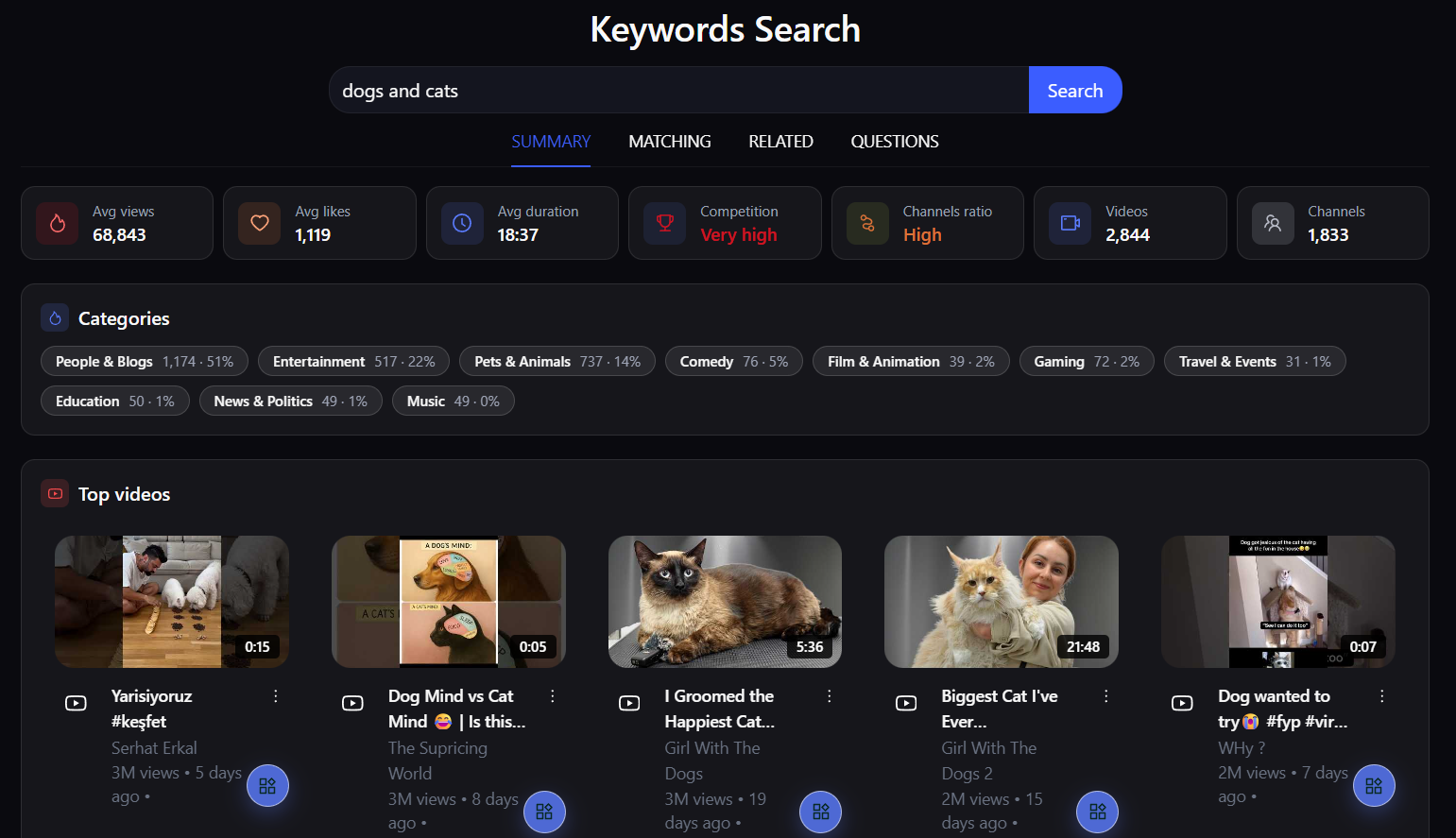Click the Videos count 2,844
The height and width of the screenshot is (838, 1456).
[x=1127, y=235]
